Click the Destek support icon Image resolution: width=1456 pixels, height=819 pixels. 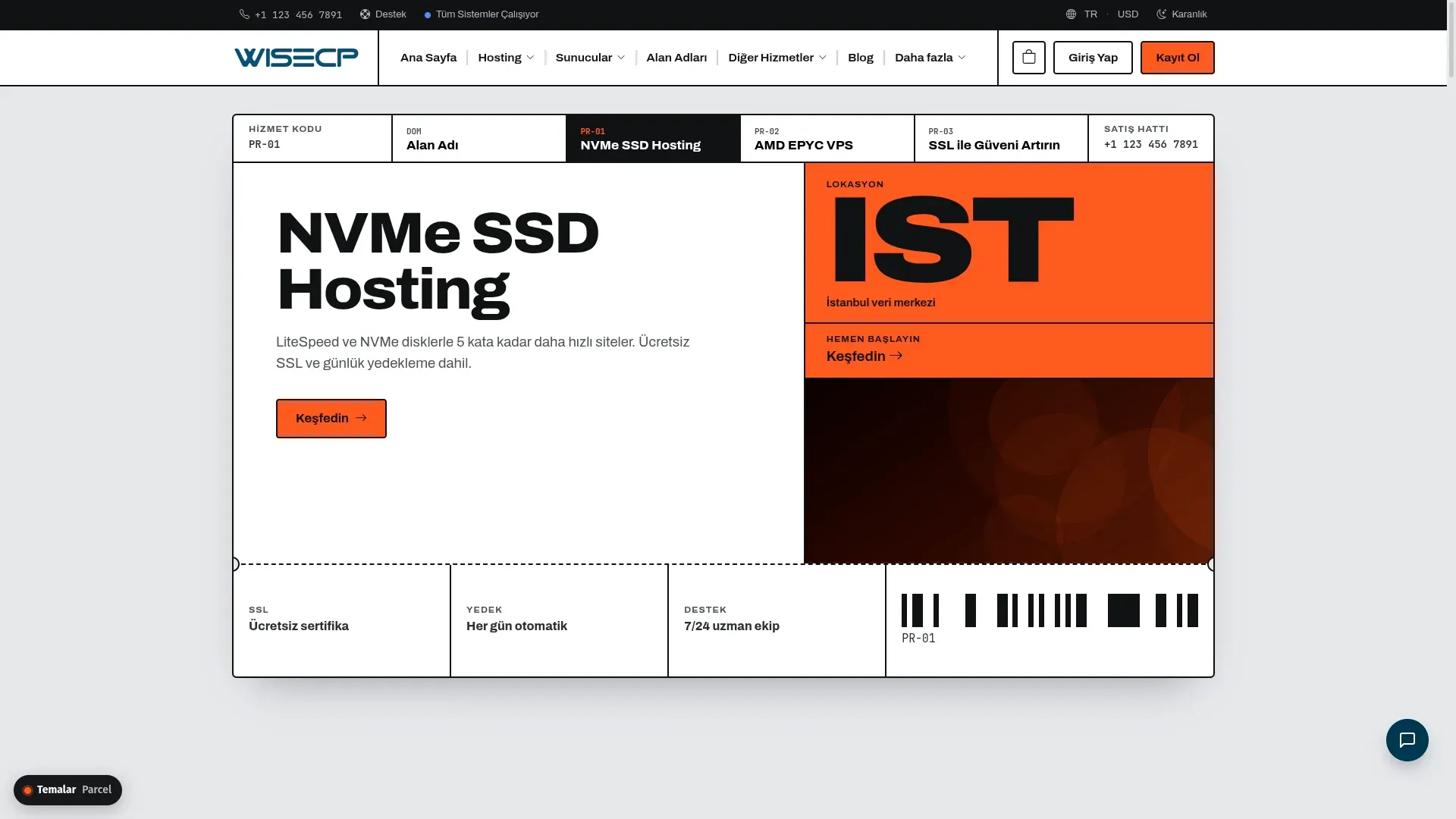(365, 14)
